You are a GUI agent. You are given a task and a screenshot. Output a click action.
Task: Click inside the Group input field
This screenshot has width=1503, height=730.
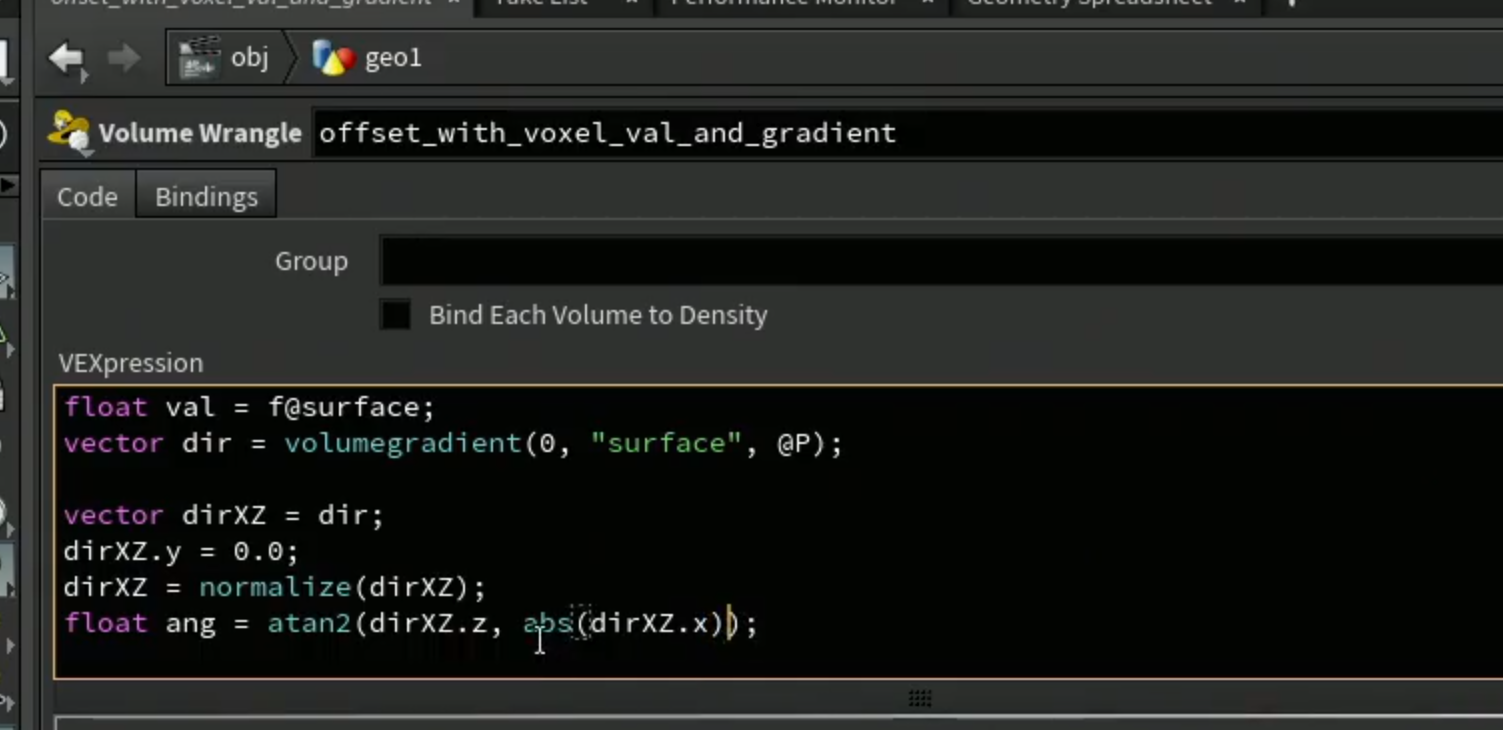(x=941, y=262)
